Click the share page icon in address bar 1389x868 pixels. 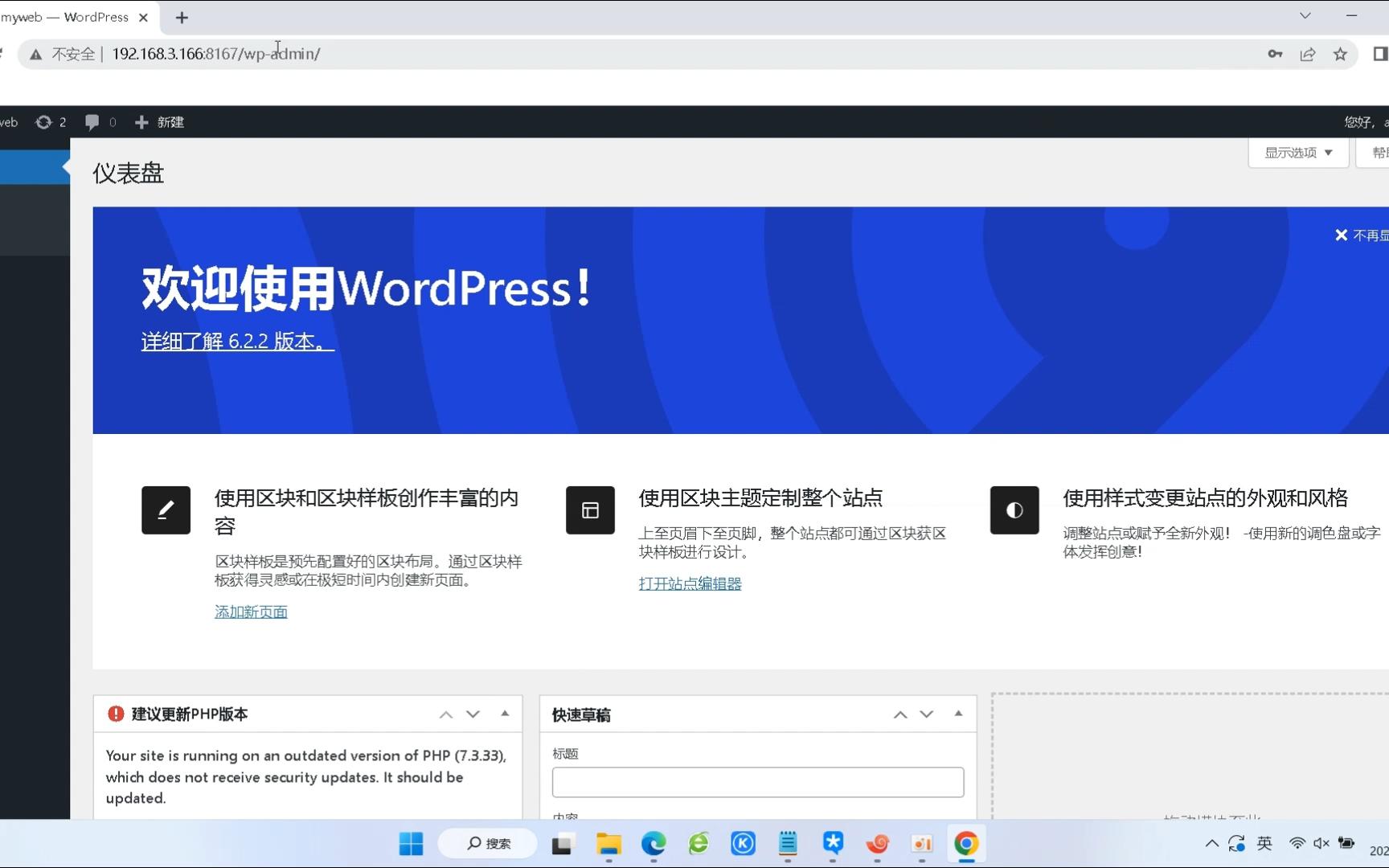[1308, 54]
